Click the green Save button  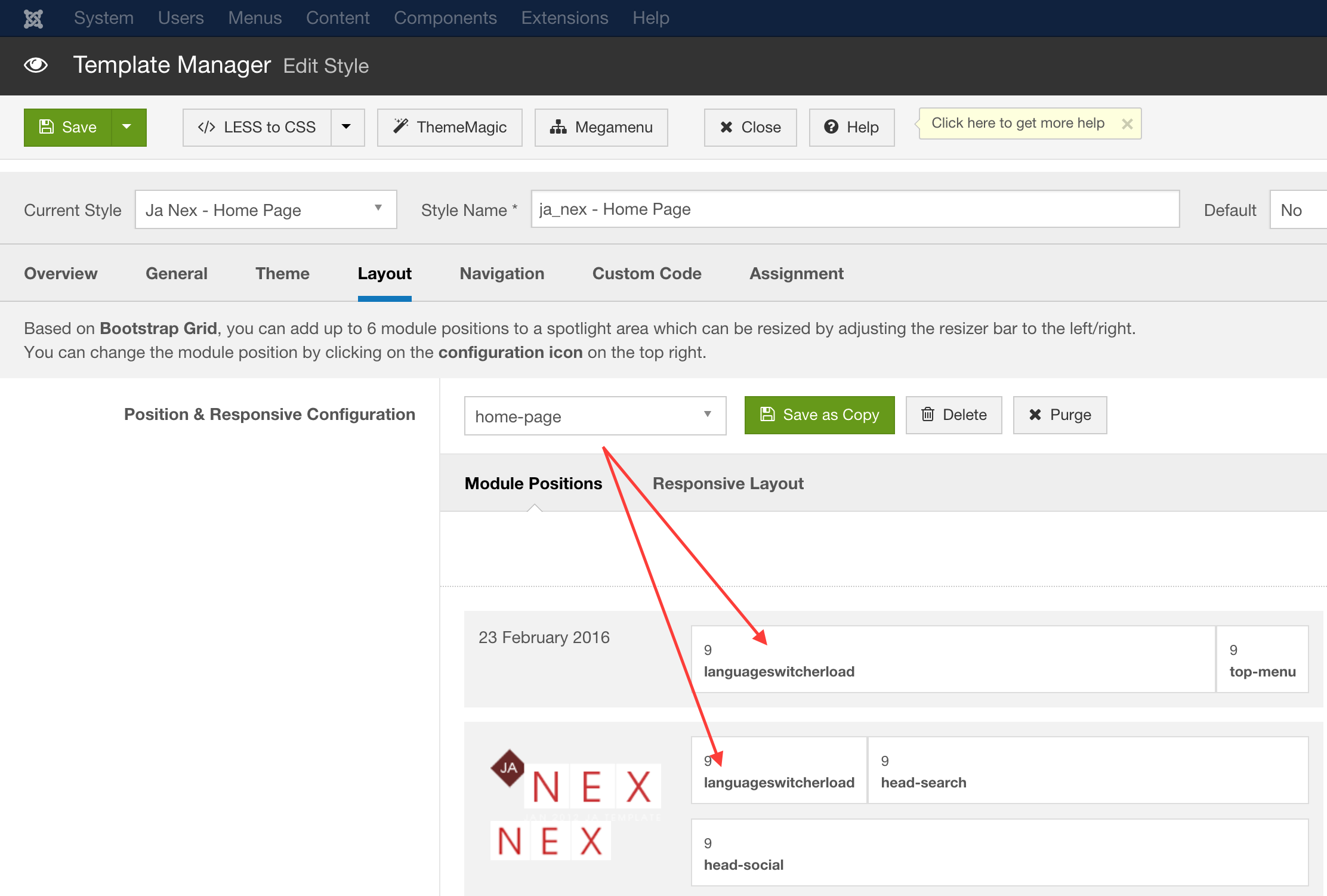coord(67,127)
